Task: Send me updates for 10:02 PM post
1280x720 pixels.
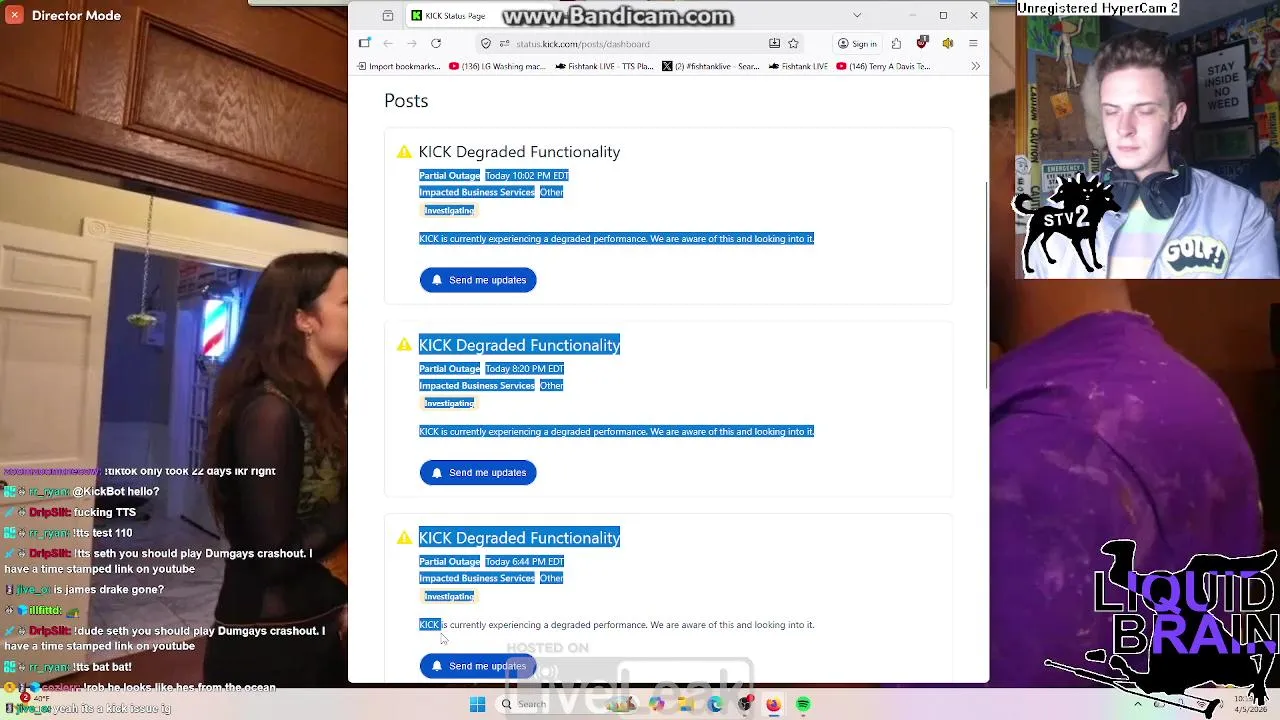Action: [478, 280]
